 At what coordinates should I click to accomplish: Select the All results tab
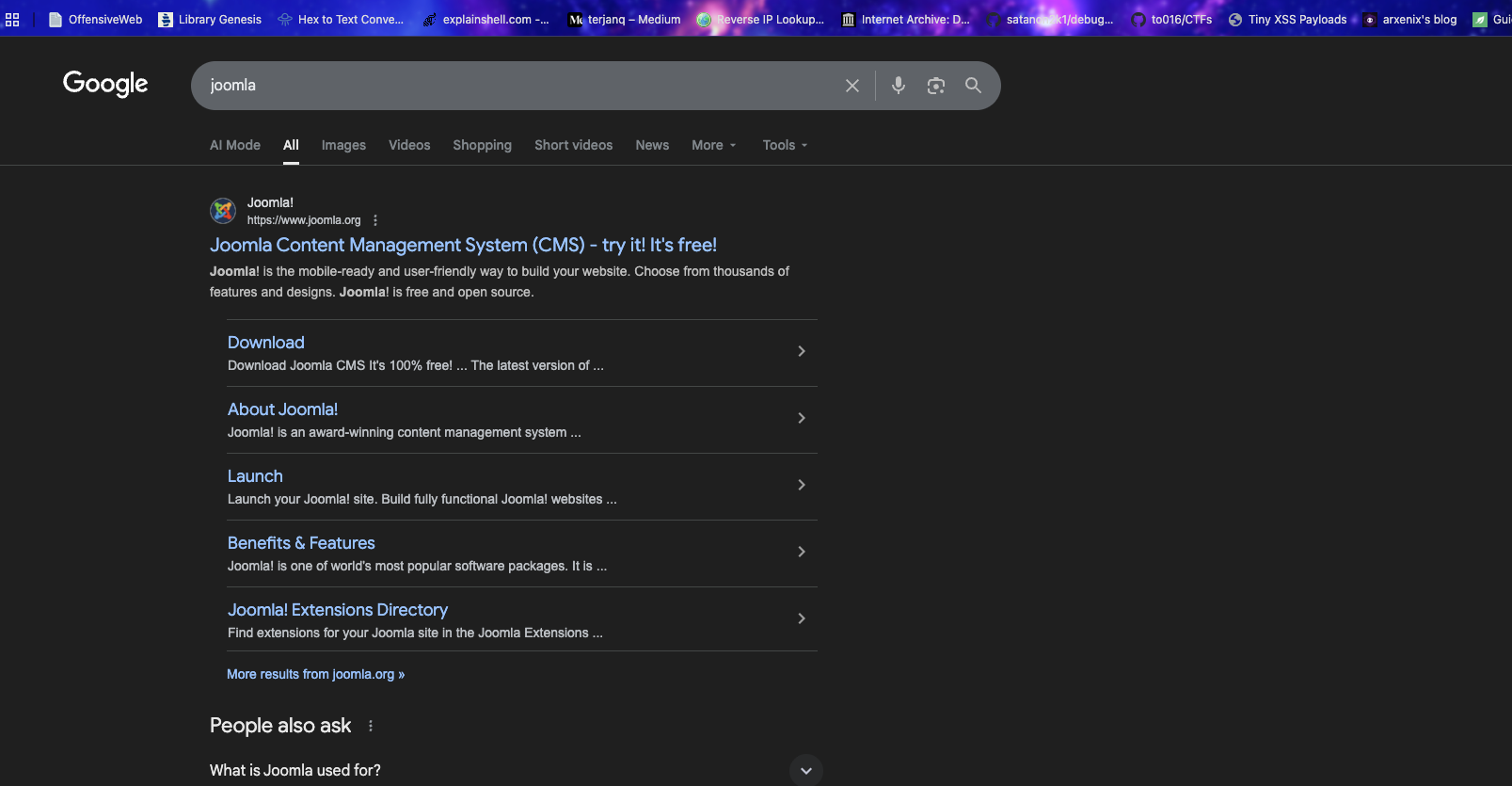pyautogui.click(x=292, y=145)
